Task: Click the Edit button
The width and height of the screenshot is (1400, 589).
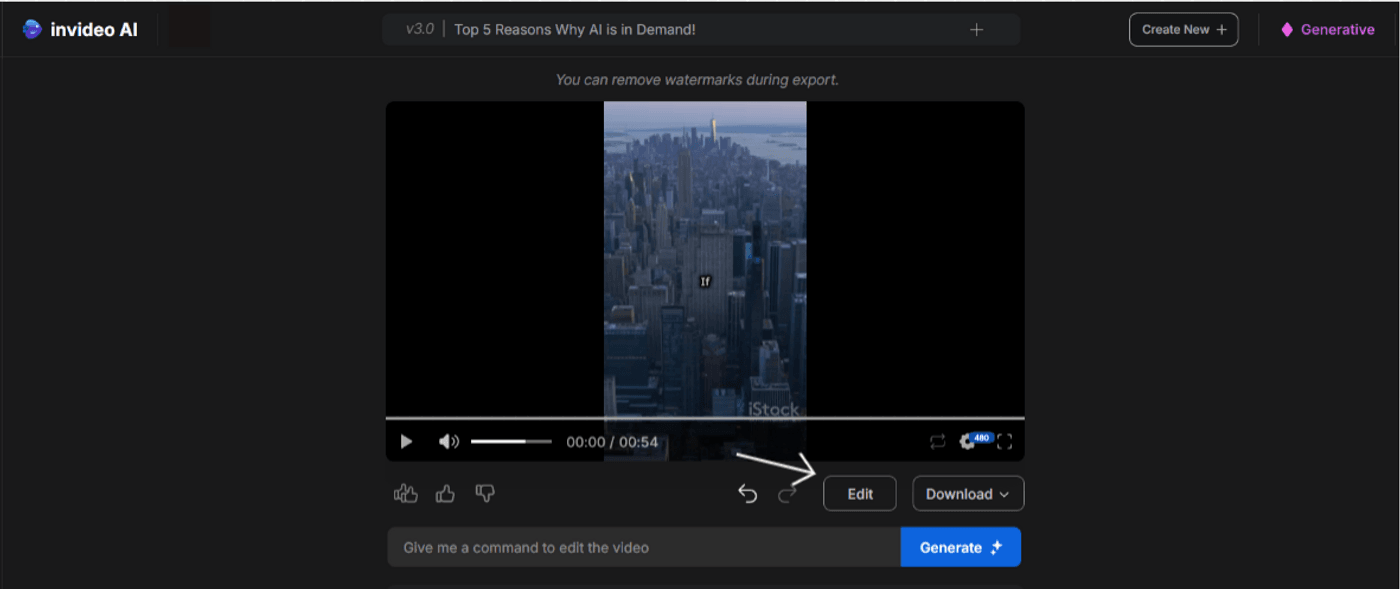Action: [859, 493]
